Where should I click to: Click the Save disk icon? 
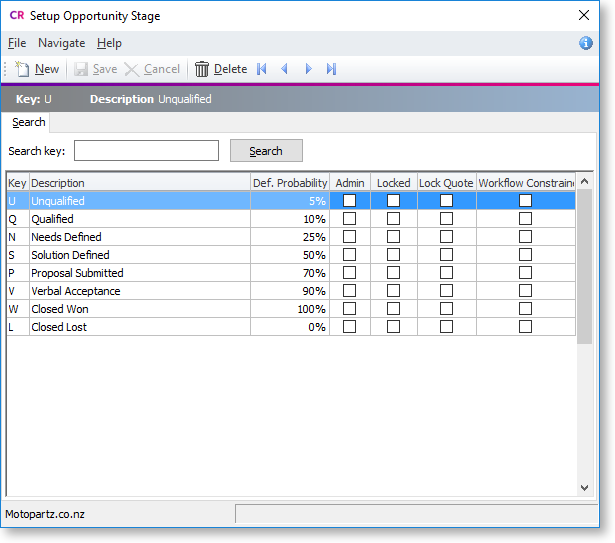(81, 69)
